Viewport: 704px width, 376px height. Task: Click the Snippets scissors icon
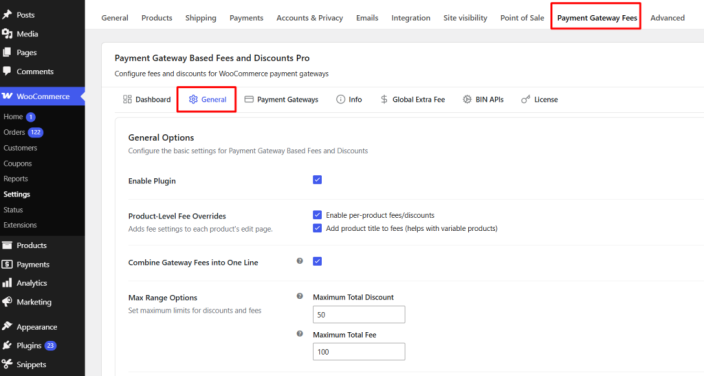click(7, 364)
